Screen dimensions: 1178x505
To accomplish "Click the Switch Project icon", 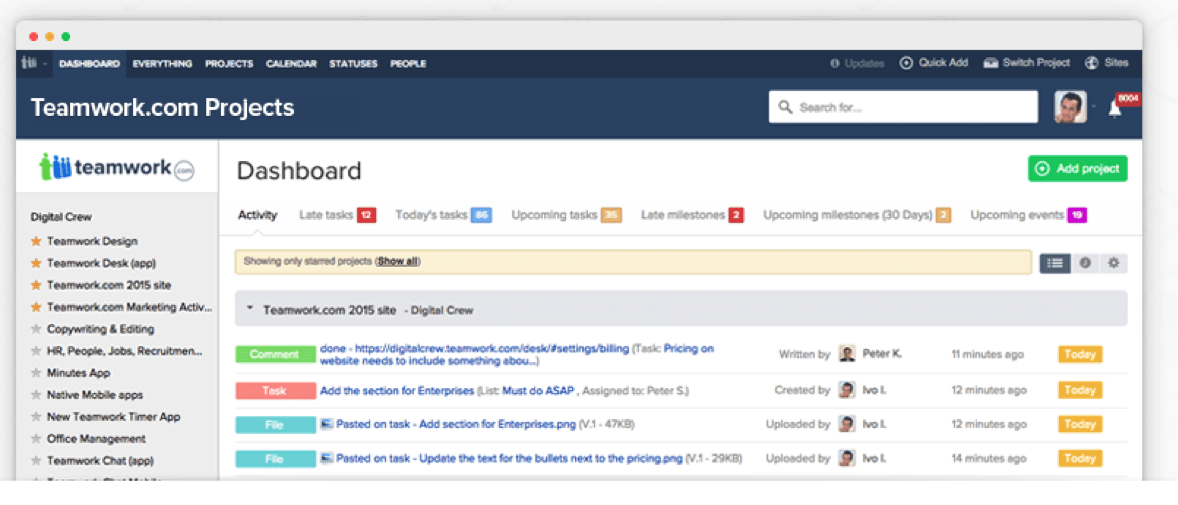I will 991,63.
